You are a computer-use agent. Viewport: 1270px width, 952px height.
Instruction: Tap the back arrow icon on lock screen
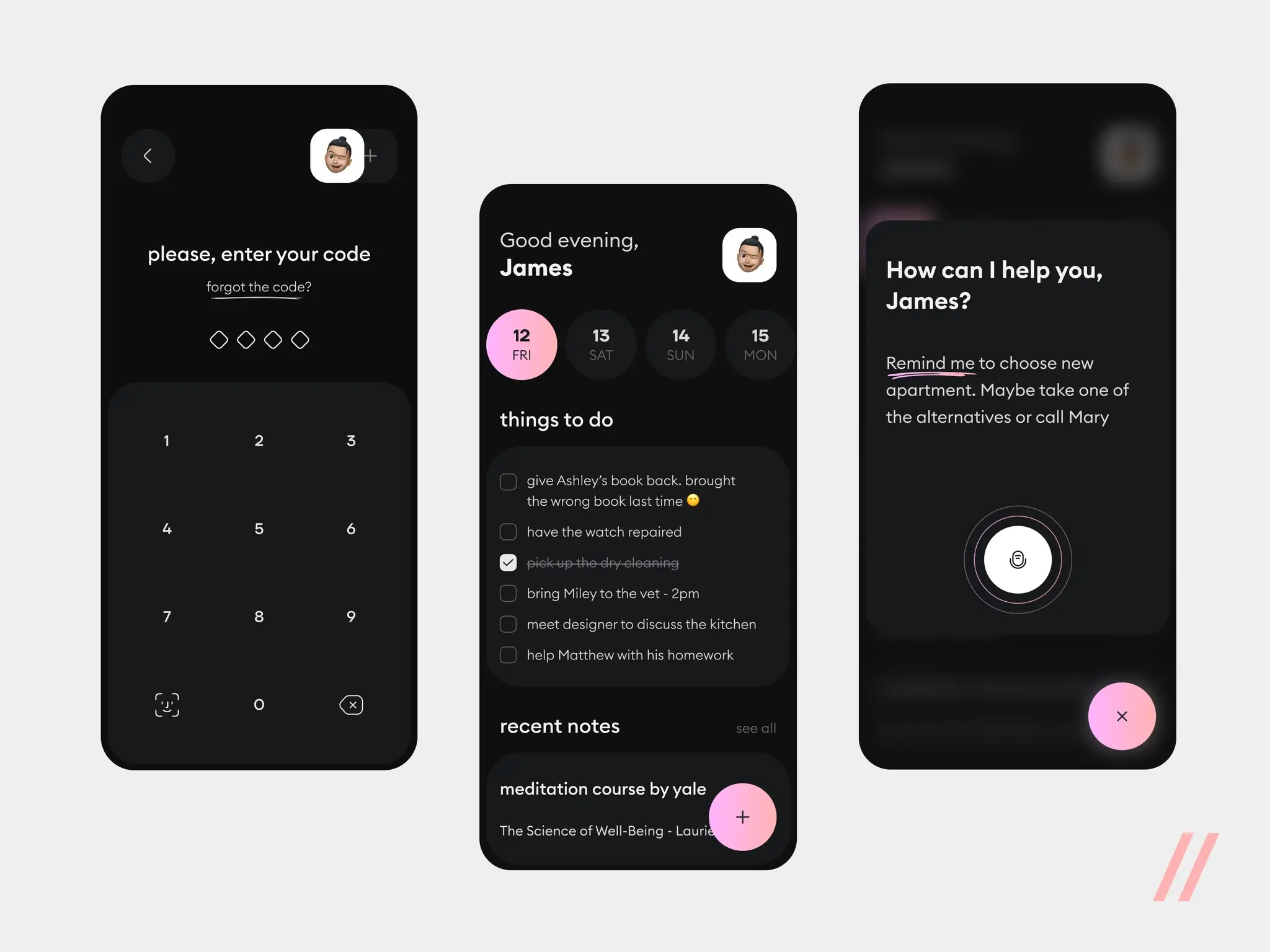(148, 155)
